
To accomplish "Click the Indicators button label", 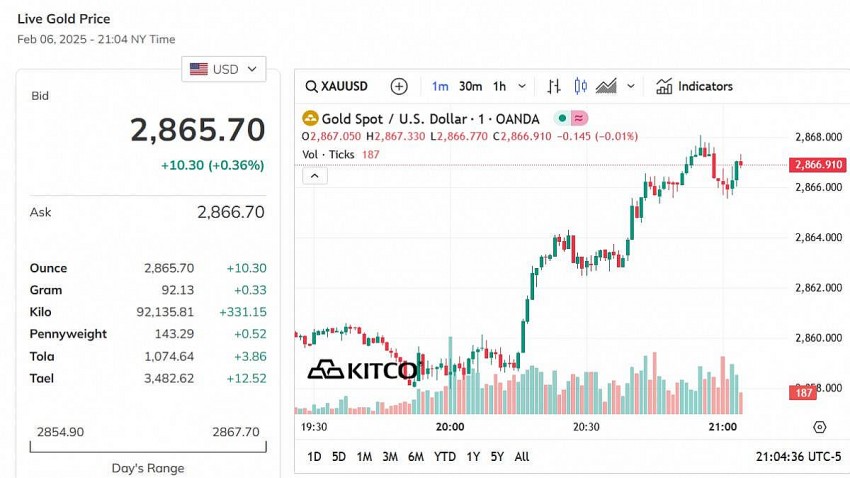I will point(705,87).
